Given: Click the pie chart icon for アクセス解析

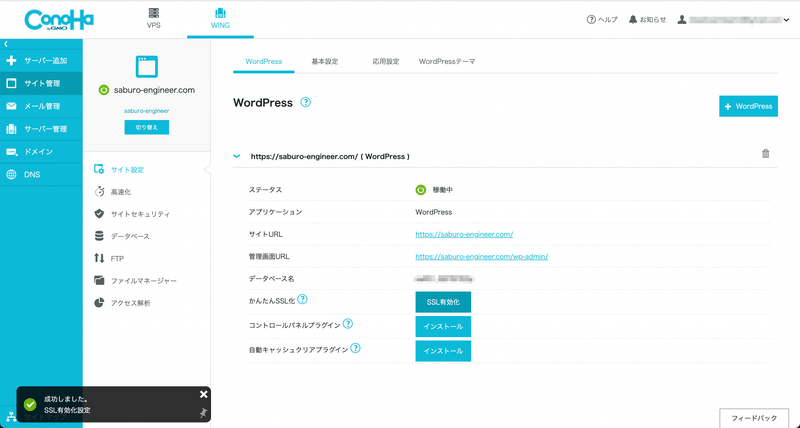Looking at the screenshot, I should pyautogui.click(x=99, y=303).
